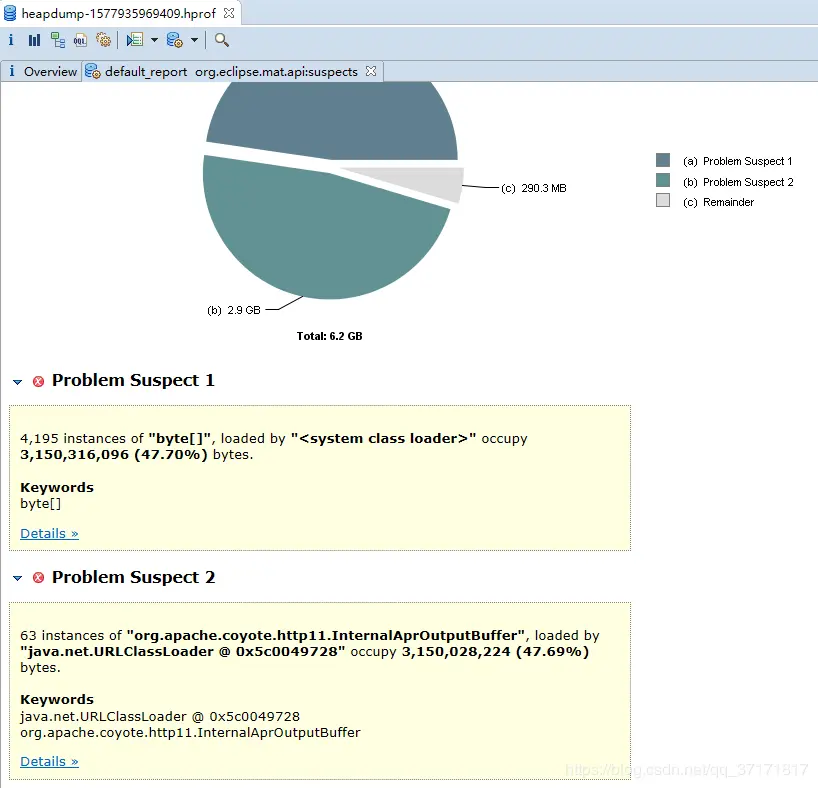Open Details link under Problem Suspect 2

49,761
